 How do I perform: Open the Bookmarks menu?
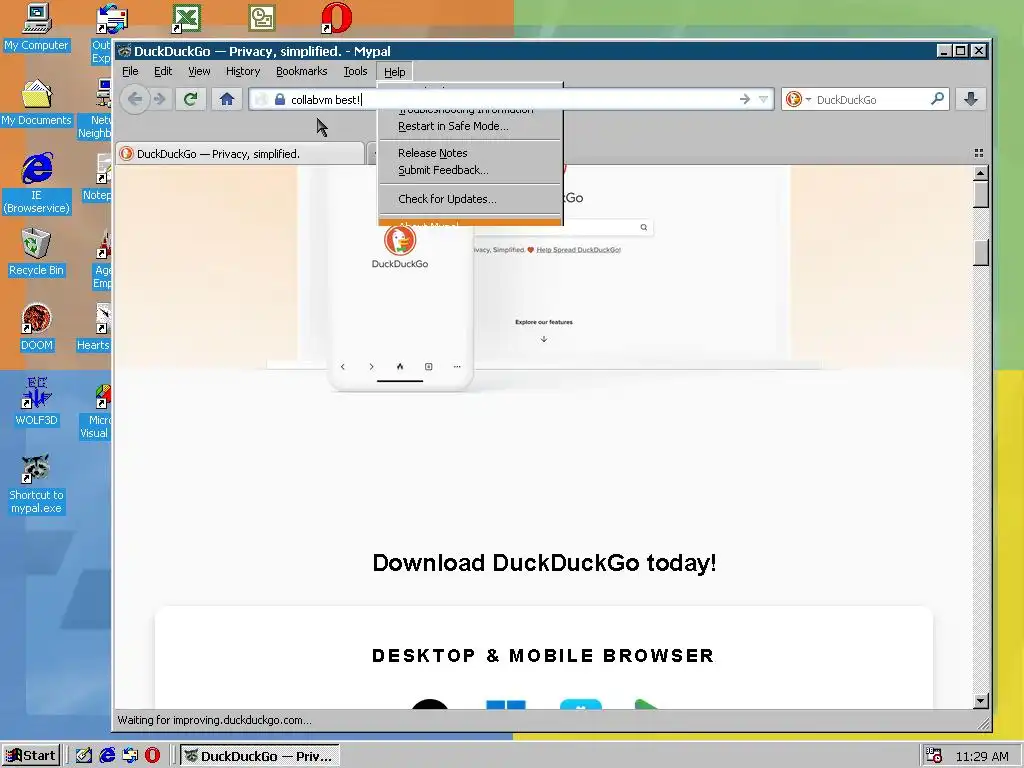pyautogui.click(x=302, y=71)
